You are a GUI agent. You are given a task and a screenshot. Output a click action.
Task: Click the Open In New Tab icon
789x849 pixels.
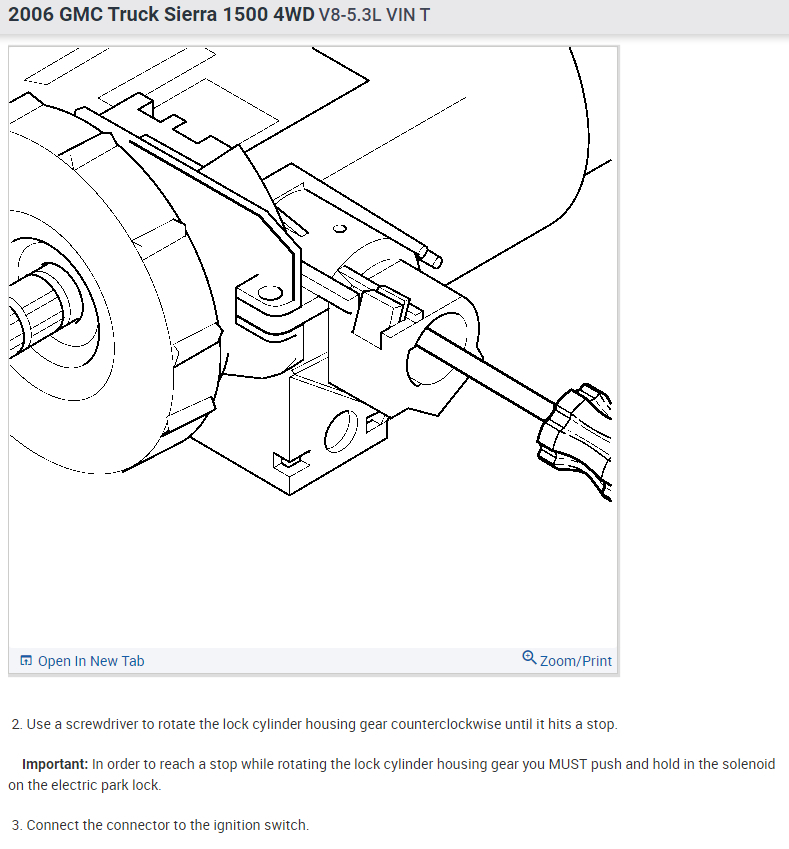pos(25,661)
